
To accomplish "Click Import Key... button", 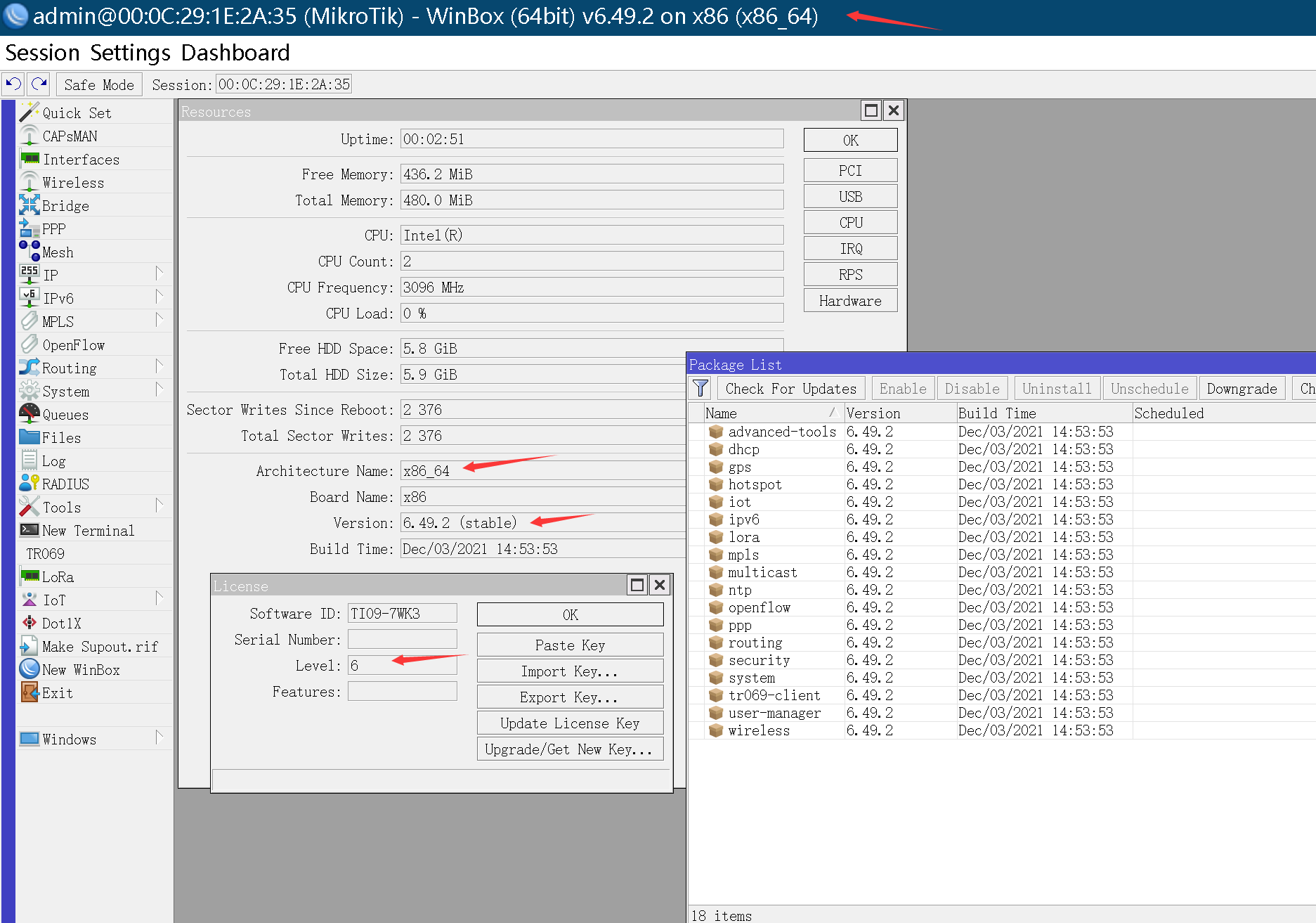I will 570,671.
